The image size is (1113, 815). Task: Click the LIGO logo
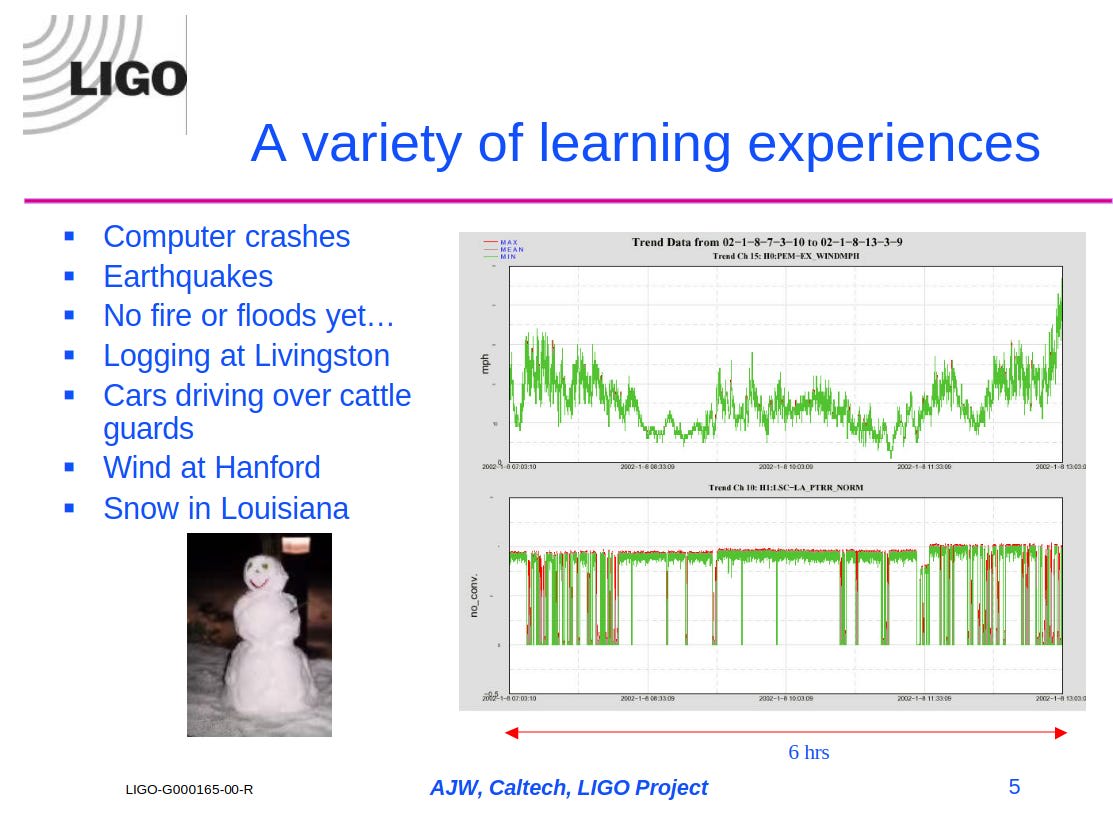point(105,75)
